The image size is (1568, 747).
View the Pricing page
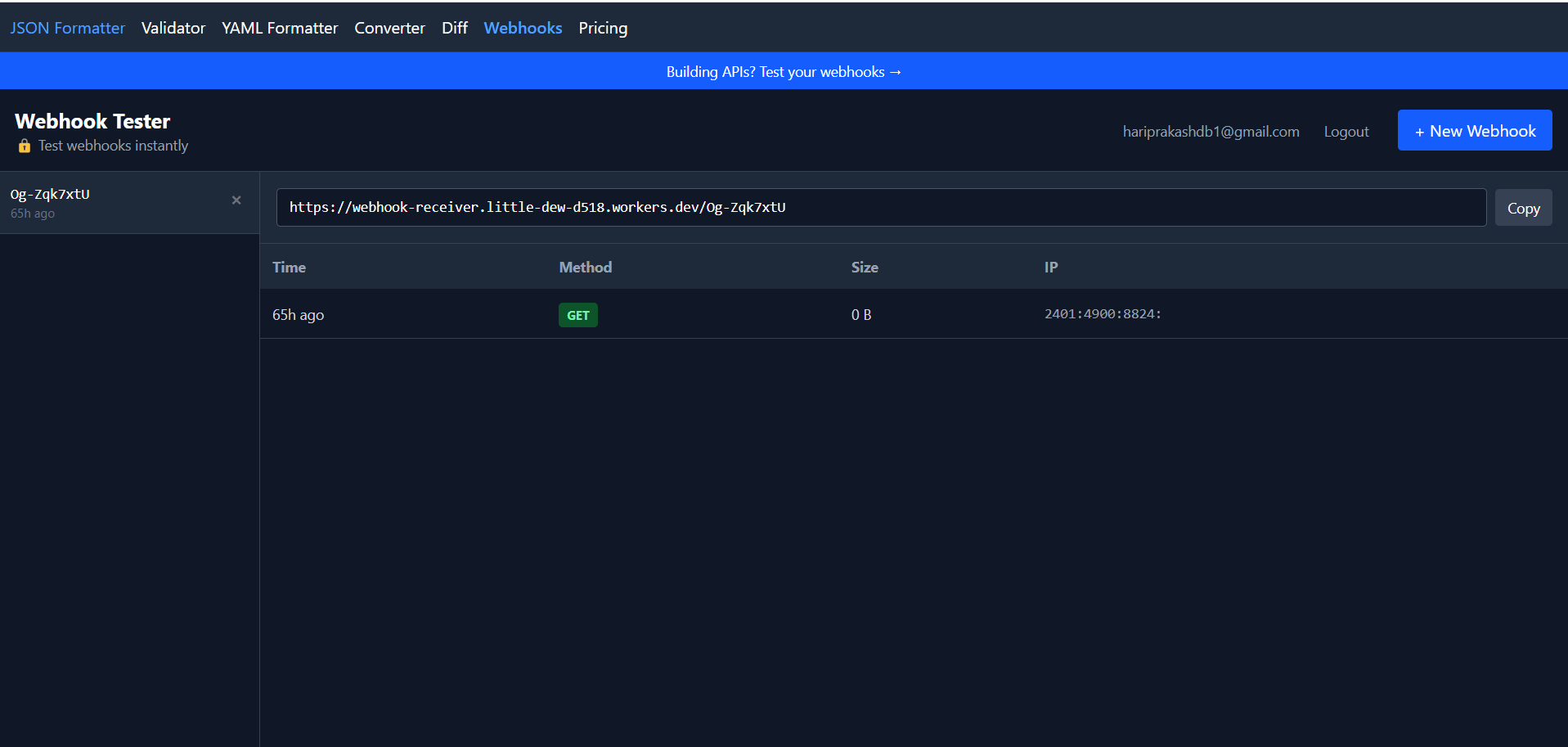(603, 27)
